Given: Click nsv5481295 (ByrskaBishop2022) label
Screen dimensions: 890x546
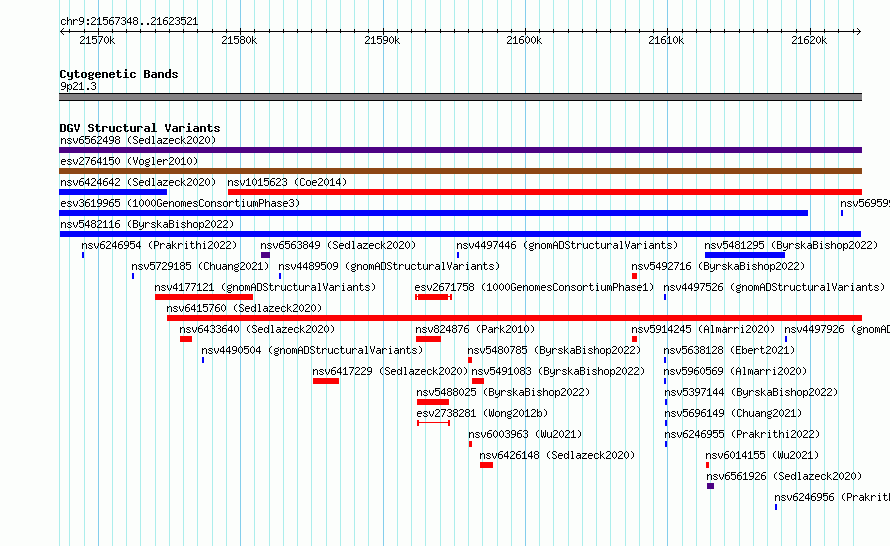Looking at the screenshot, I should [791, 245].
